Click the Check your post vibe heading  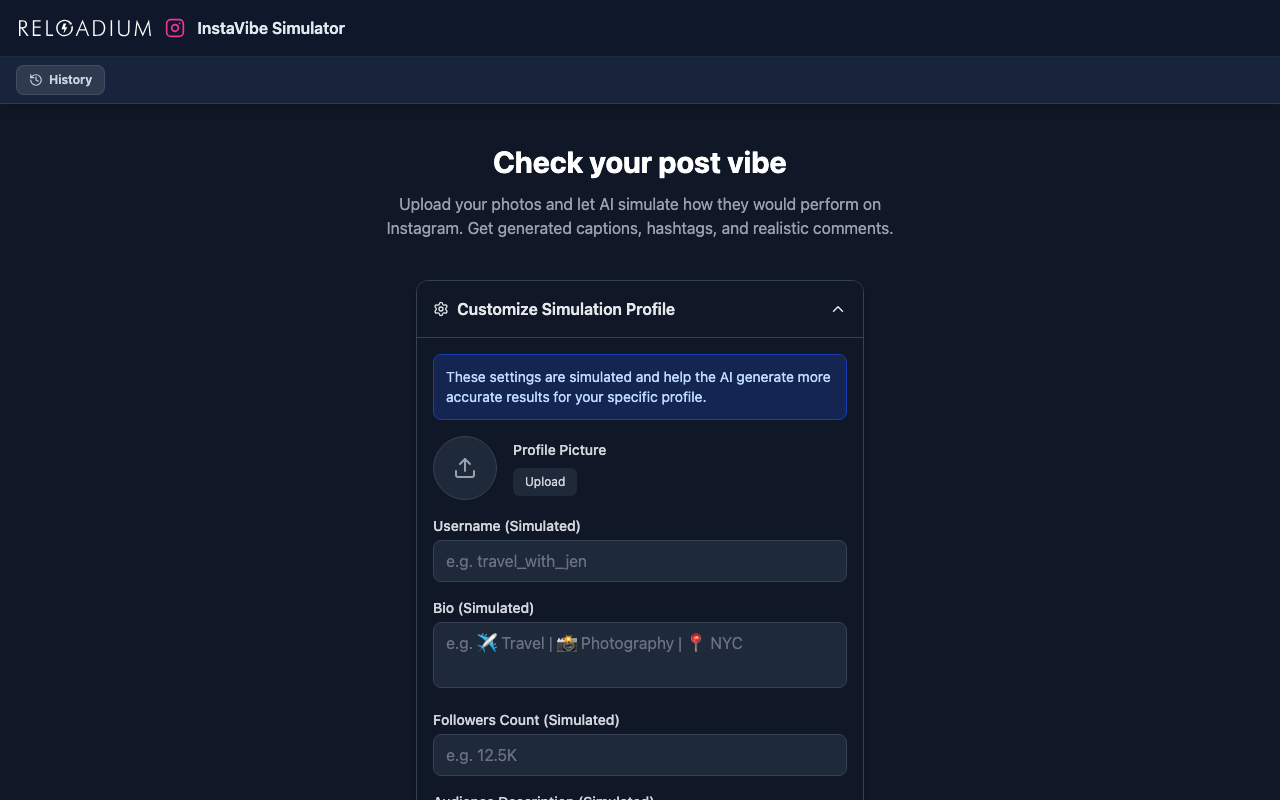(640, 163)
